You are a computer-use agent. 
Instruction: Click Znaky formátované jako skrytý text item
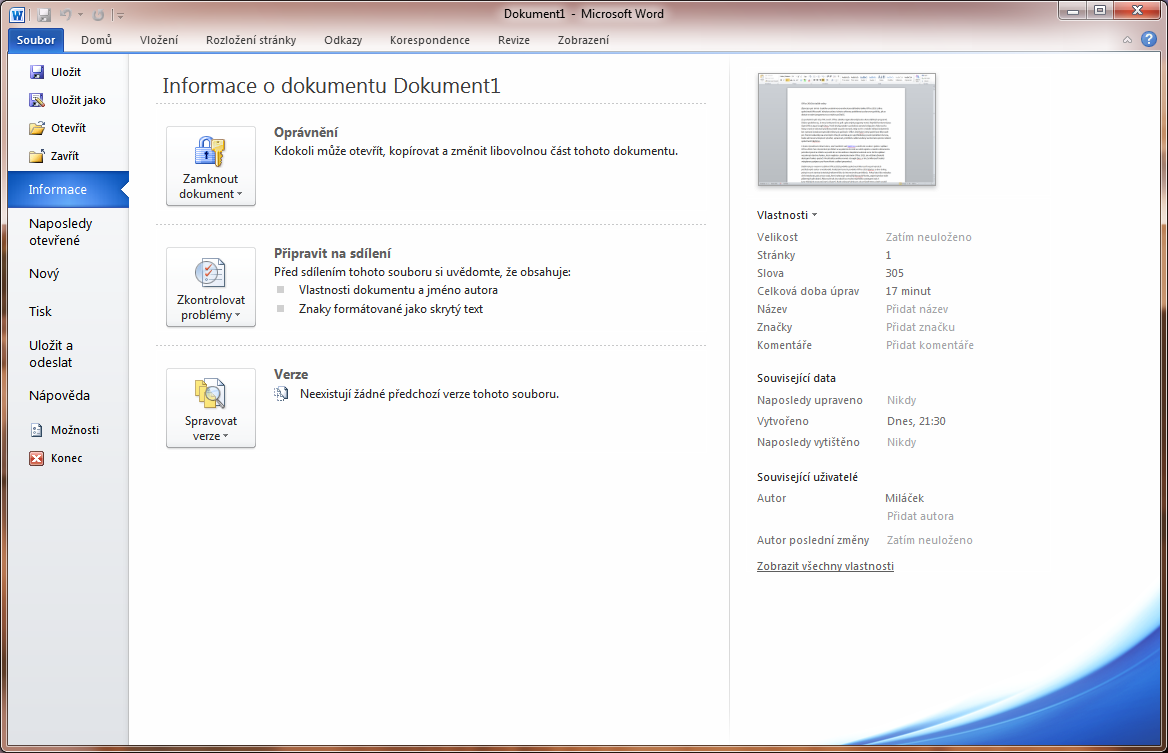[390, 308]
